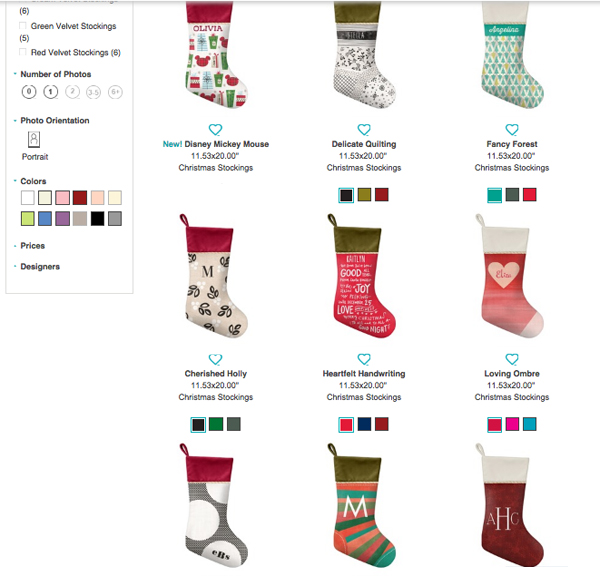
Task: Add Heartfelt Handwriting to favorites
Action: (x=364, y=359)
